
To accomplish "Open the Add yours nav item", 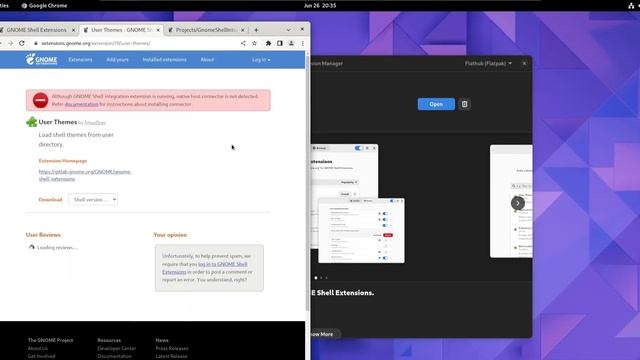I will coord(118,60).
